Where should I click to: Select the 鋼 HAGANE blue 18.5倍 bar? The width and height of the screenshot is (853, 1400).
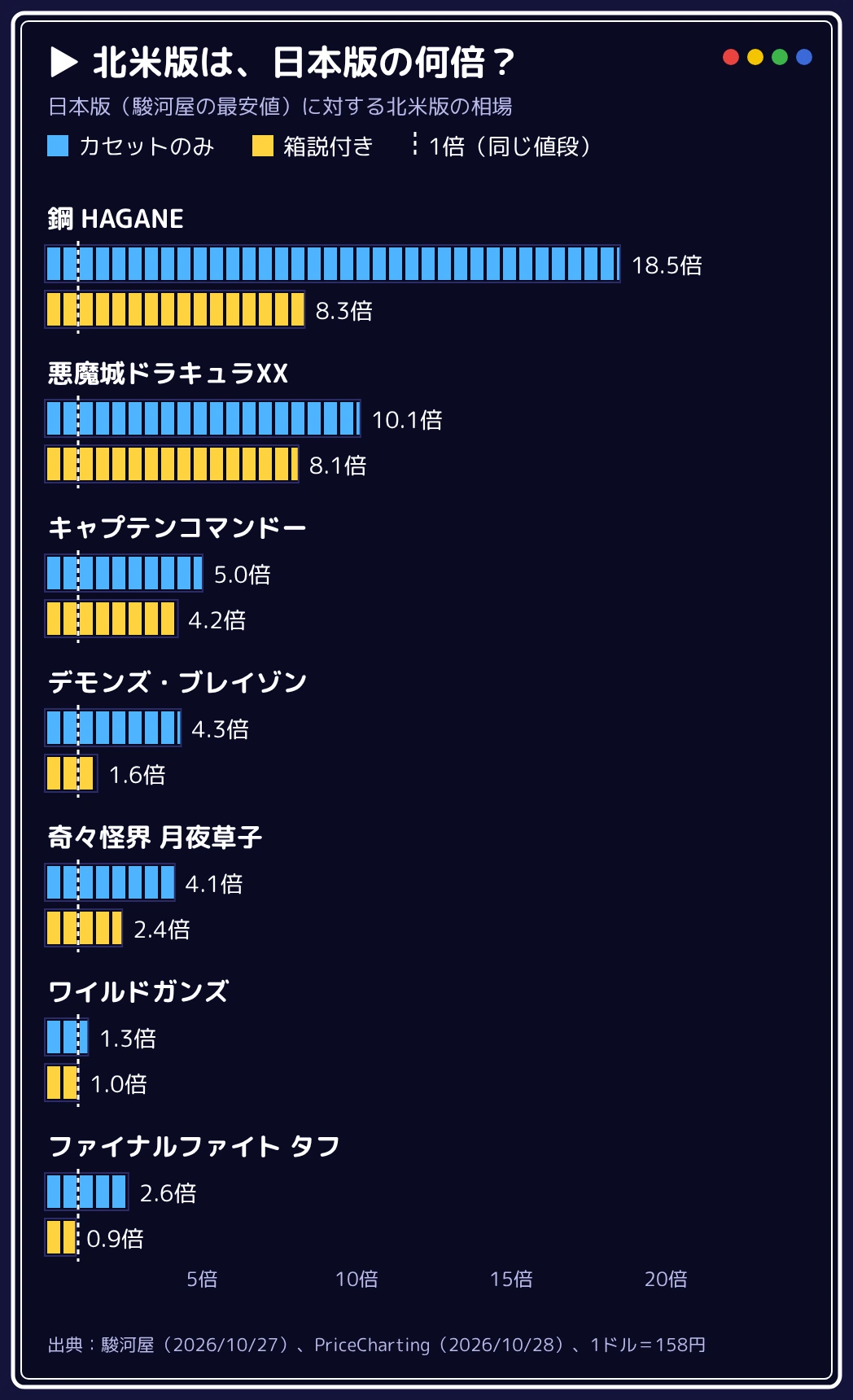tap(332, 264)
